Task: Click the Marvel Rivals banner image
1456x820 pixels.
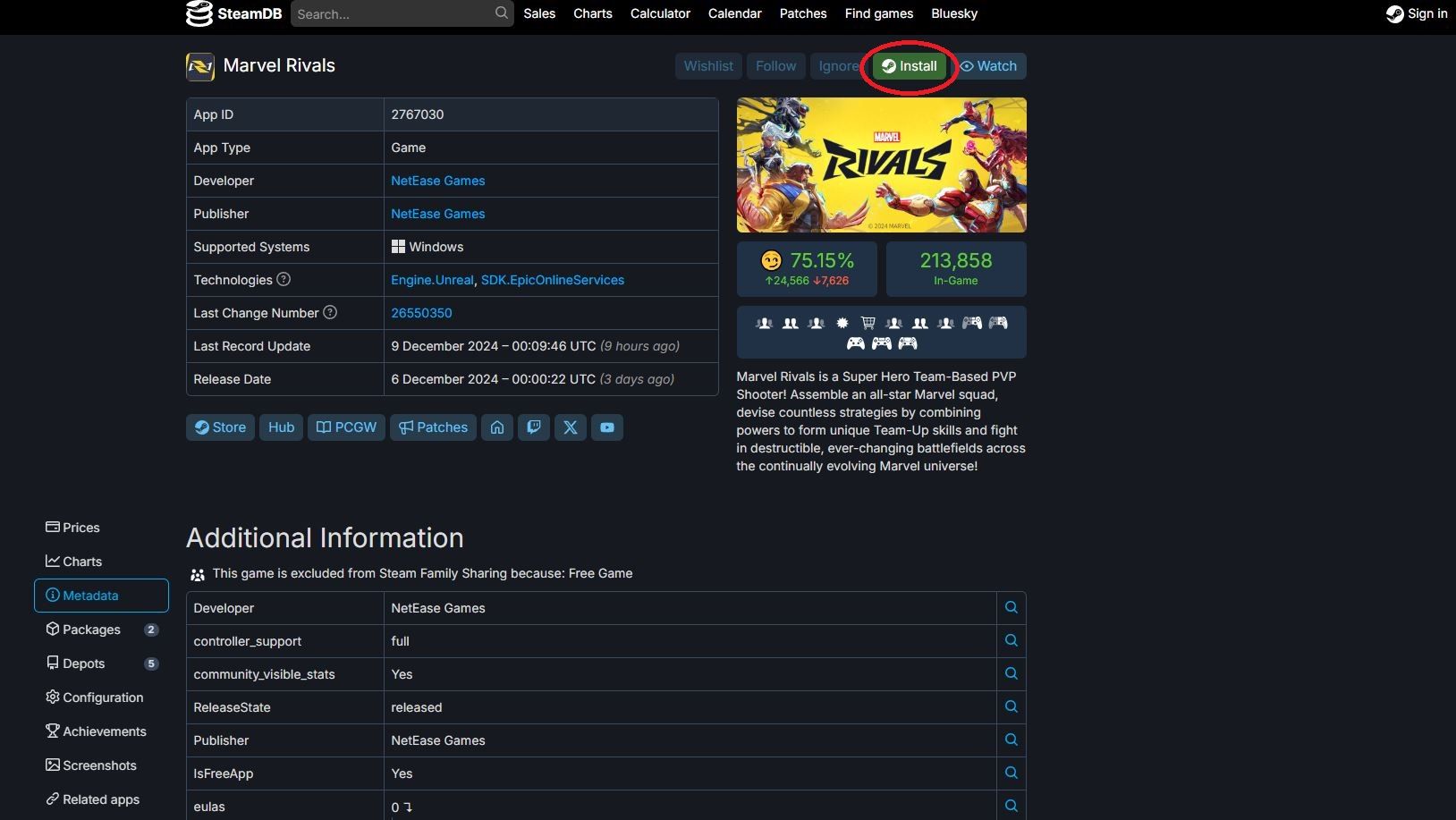Action: click(x=881, y=165)
